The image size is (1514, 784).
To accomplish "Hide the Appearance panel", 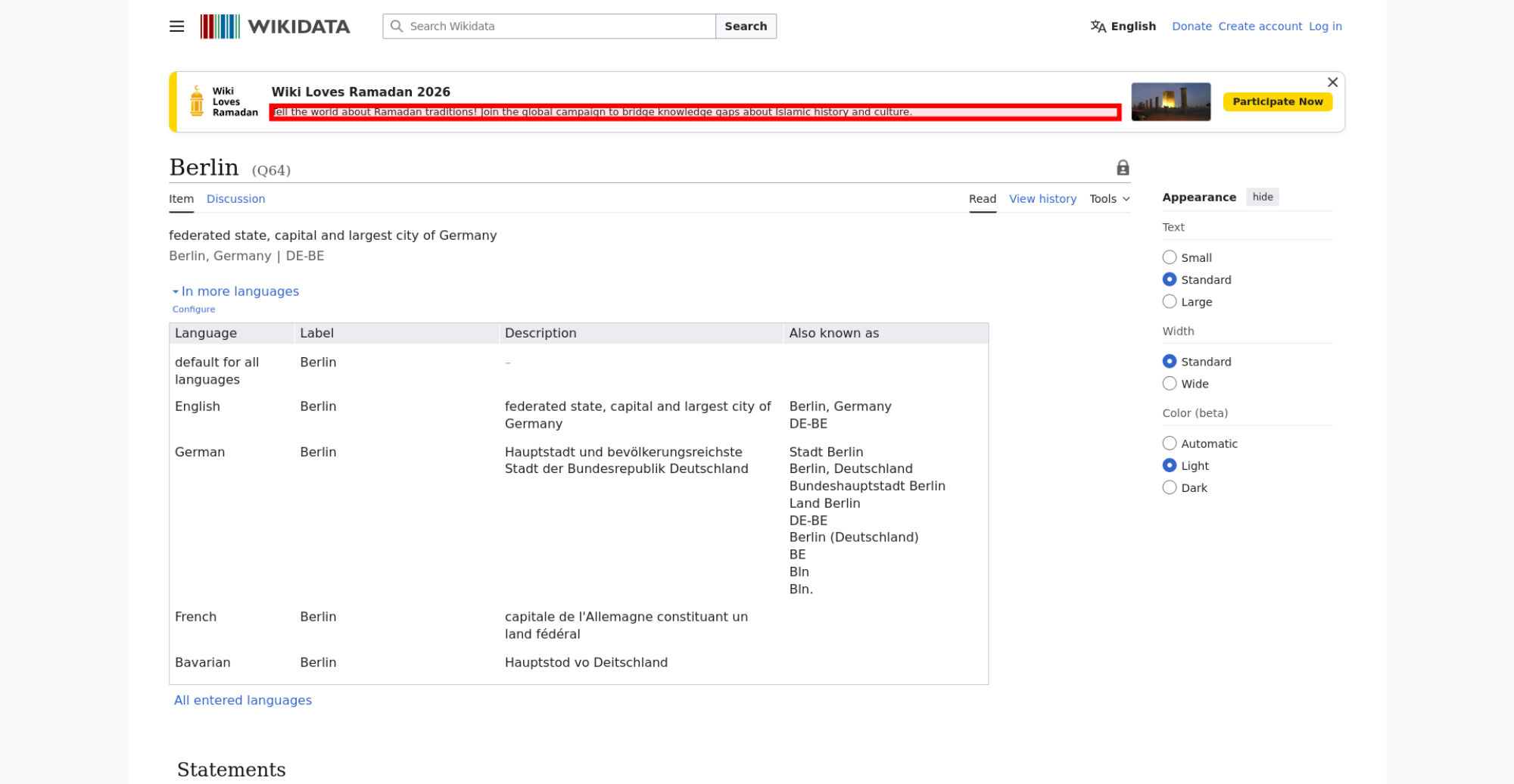I will tap(1262, 198).
